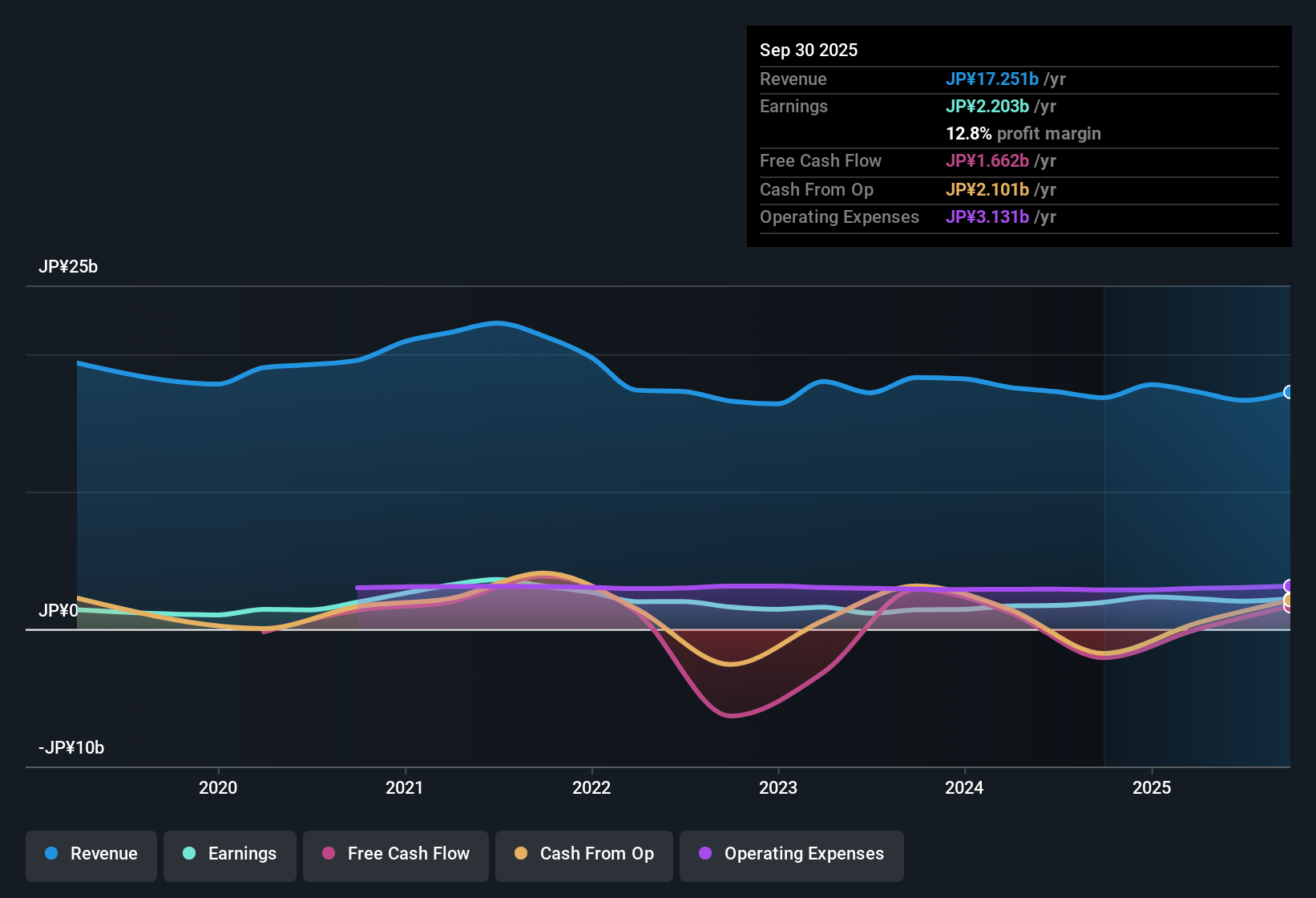The image size is (1316, 898).
Task: Select the Revenue endpoint marker on the chart
Action: [1289, 393]
